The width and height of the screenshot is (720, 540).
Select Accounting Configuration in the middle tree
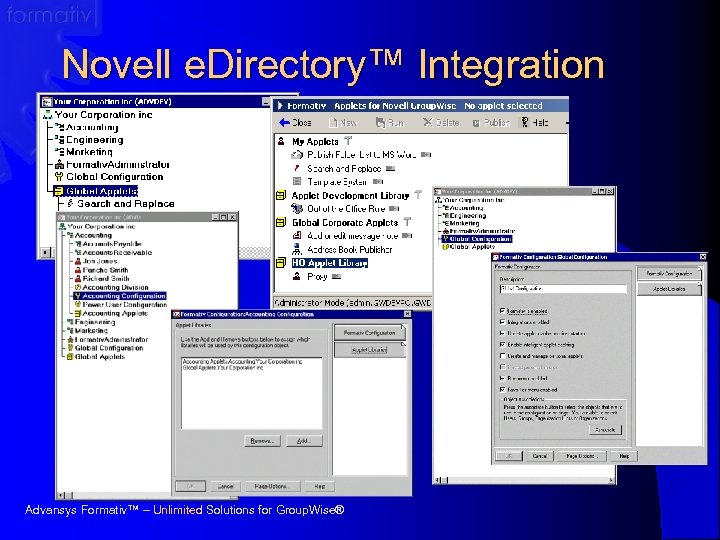click(x=124, y=296)
